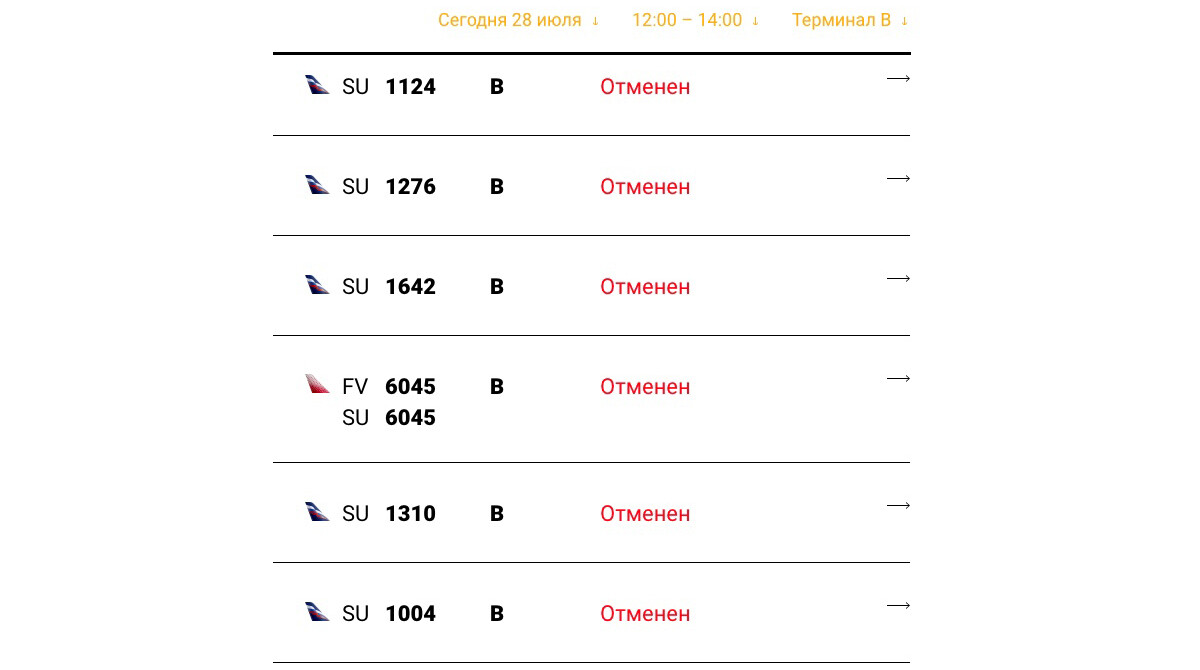1200x670 pixels.
Task: Select flight row SU 1124
Action: click(592, 94)
